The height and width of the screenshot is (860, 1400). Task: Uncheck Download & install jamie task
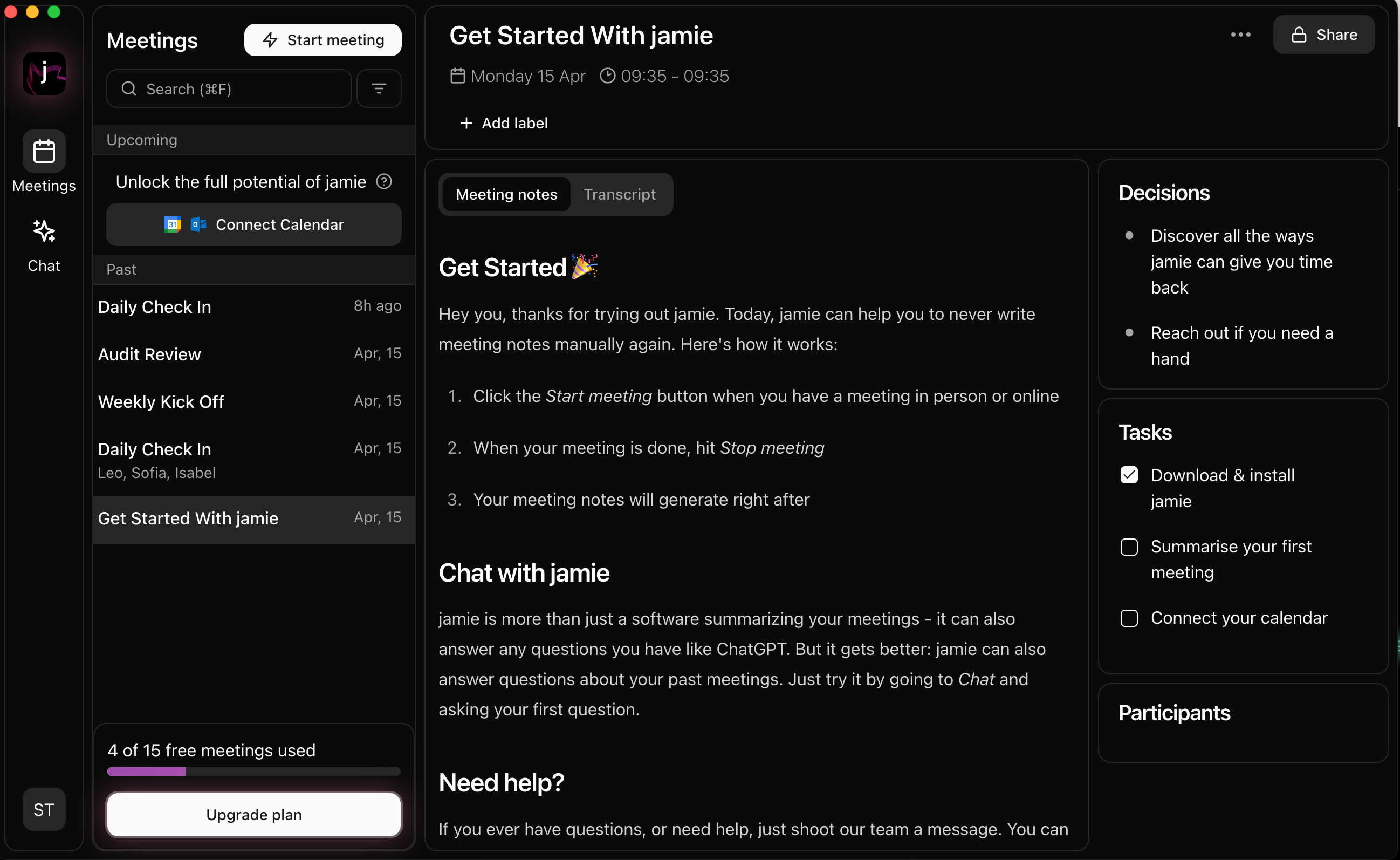click(1129, 475)
